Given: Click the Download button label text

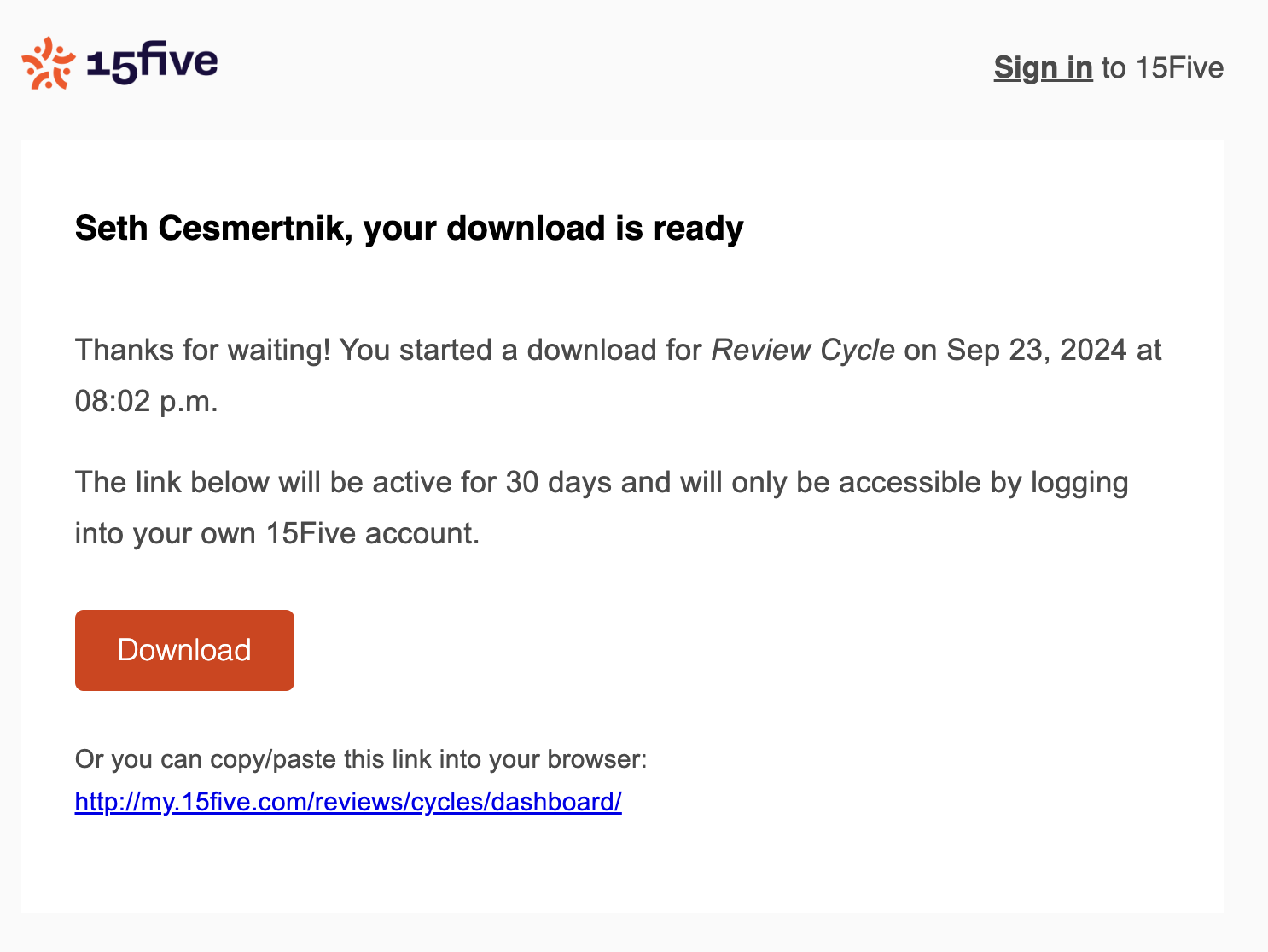Looking at the screenshot, I should [183, 650].
